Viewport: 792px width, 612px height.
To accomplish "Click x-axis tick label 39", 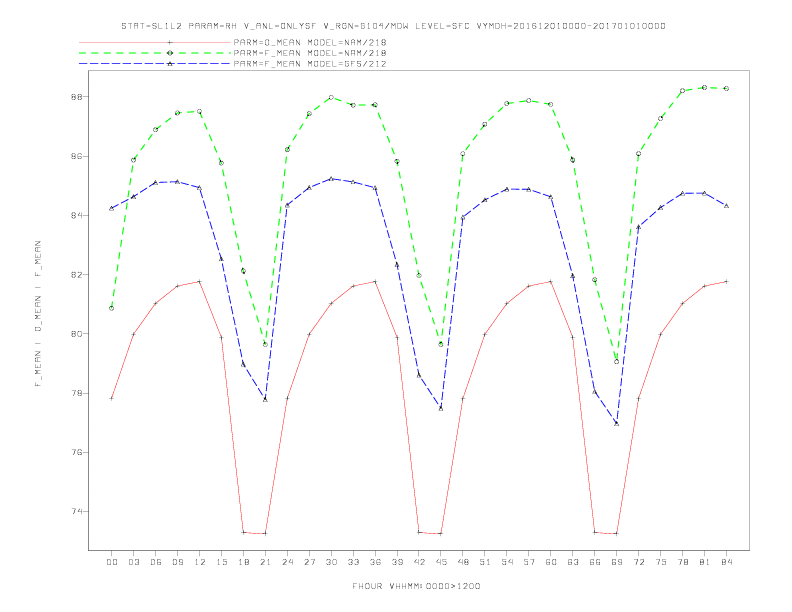I will coord(398,562).
